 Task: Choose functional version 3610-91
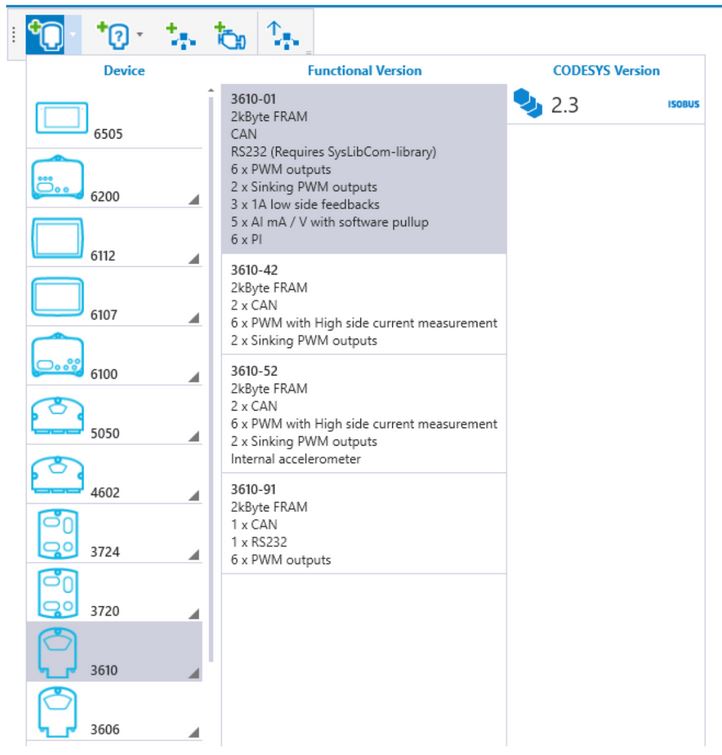pos(362,524)
